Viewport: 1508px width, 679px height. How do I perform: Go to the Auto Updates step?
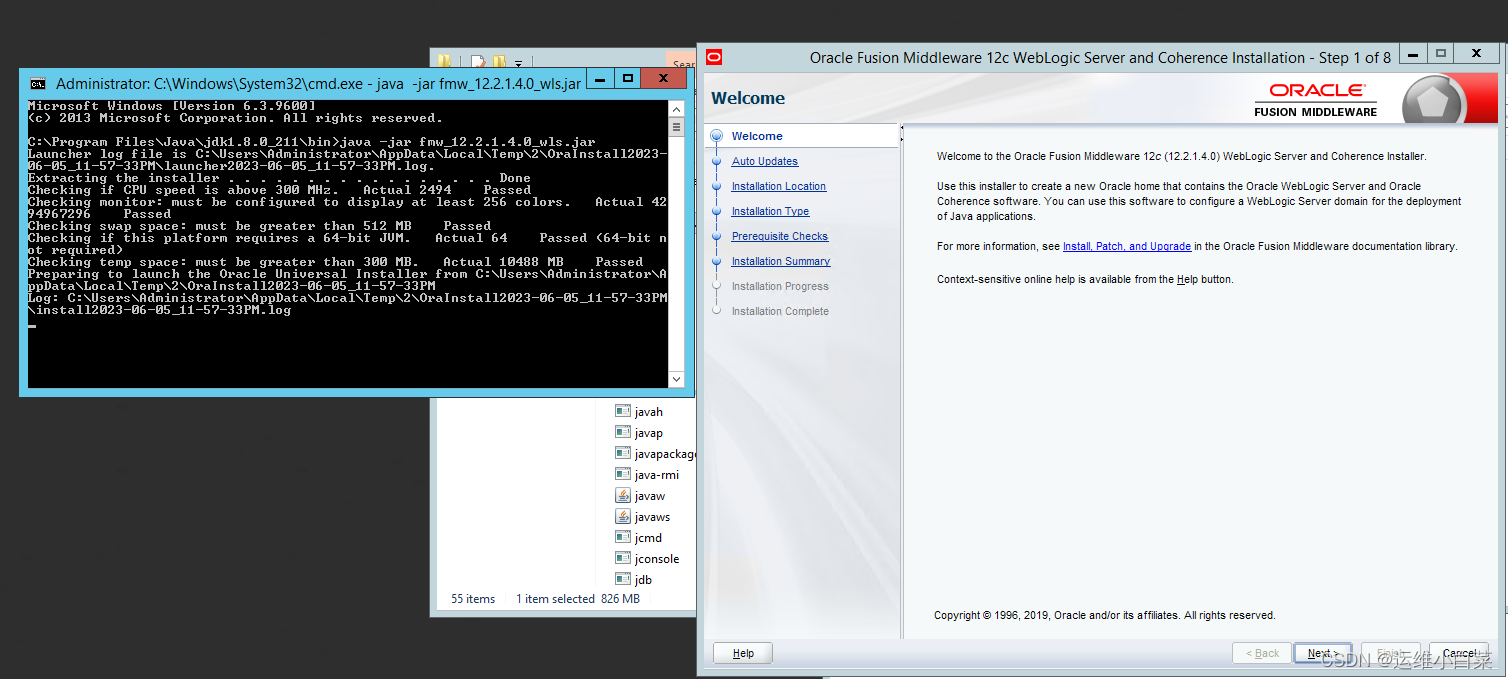764,161
